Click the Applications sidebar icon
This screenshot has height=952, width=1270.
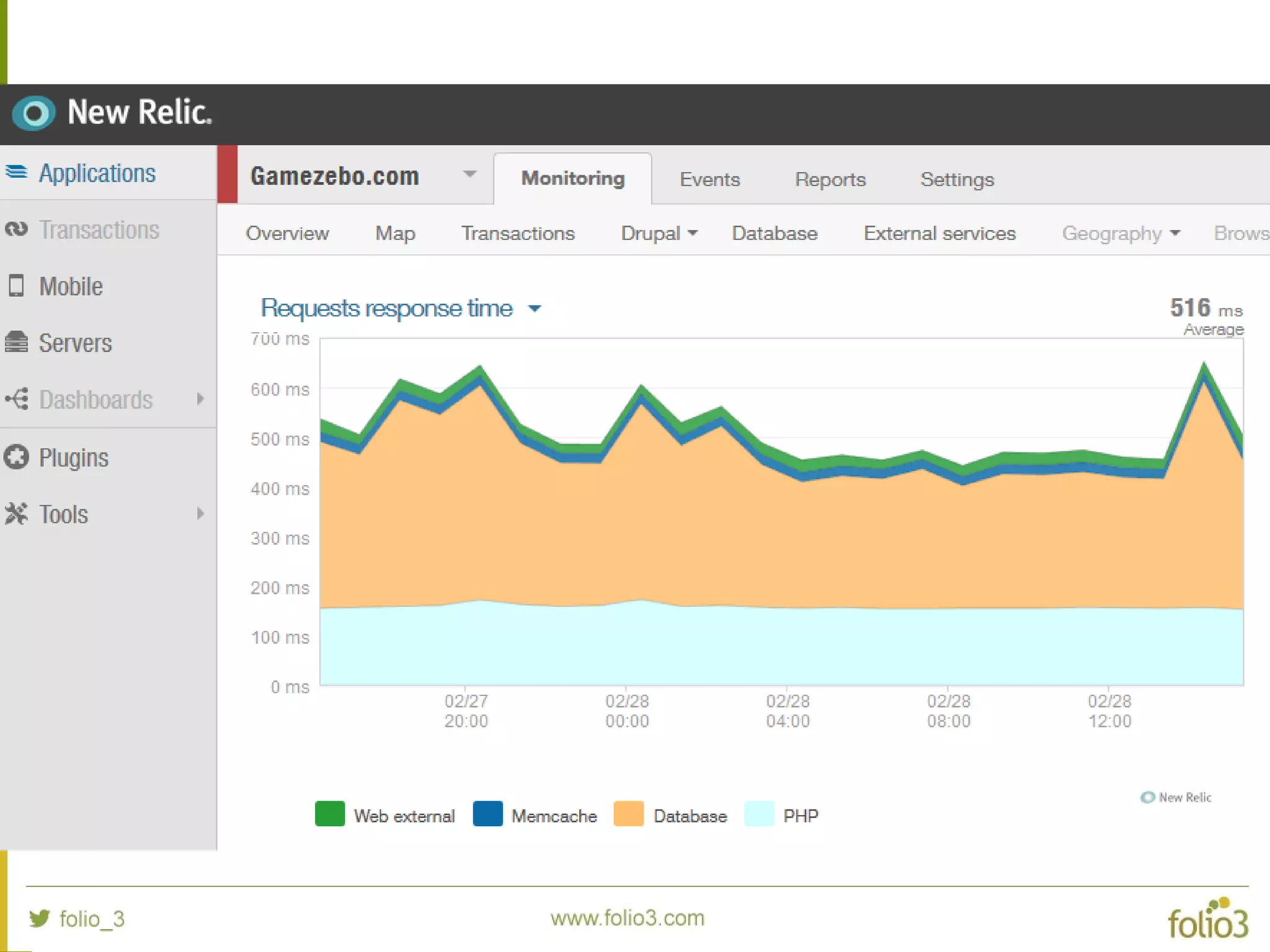tap(17, 172)
